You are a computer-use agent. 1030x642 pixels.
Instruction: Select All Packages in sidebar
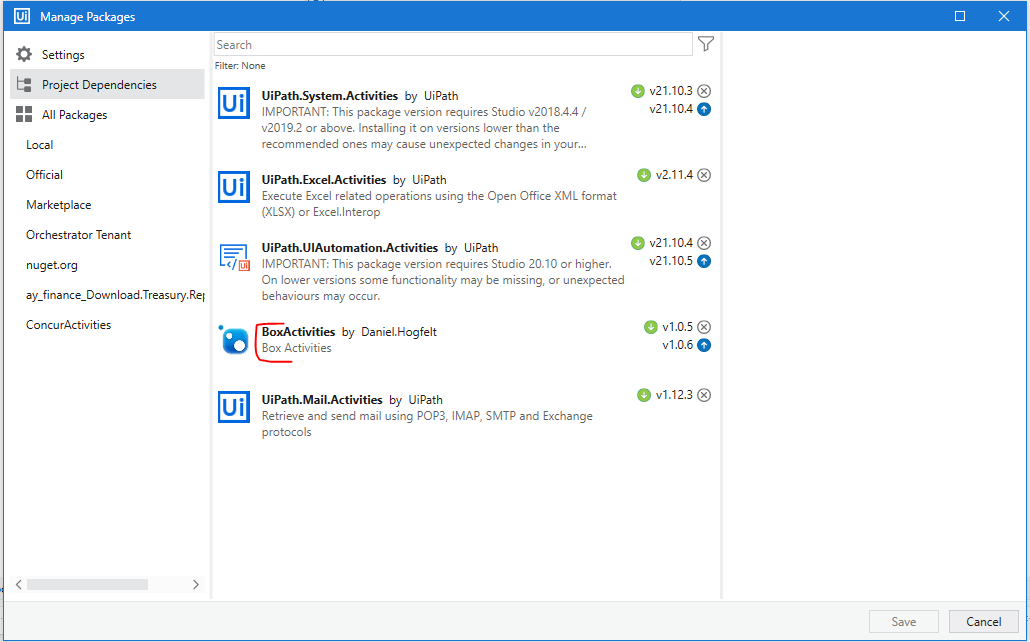pos(107,114)
